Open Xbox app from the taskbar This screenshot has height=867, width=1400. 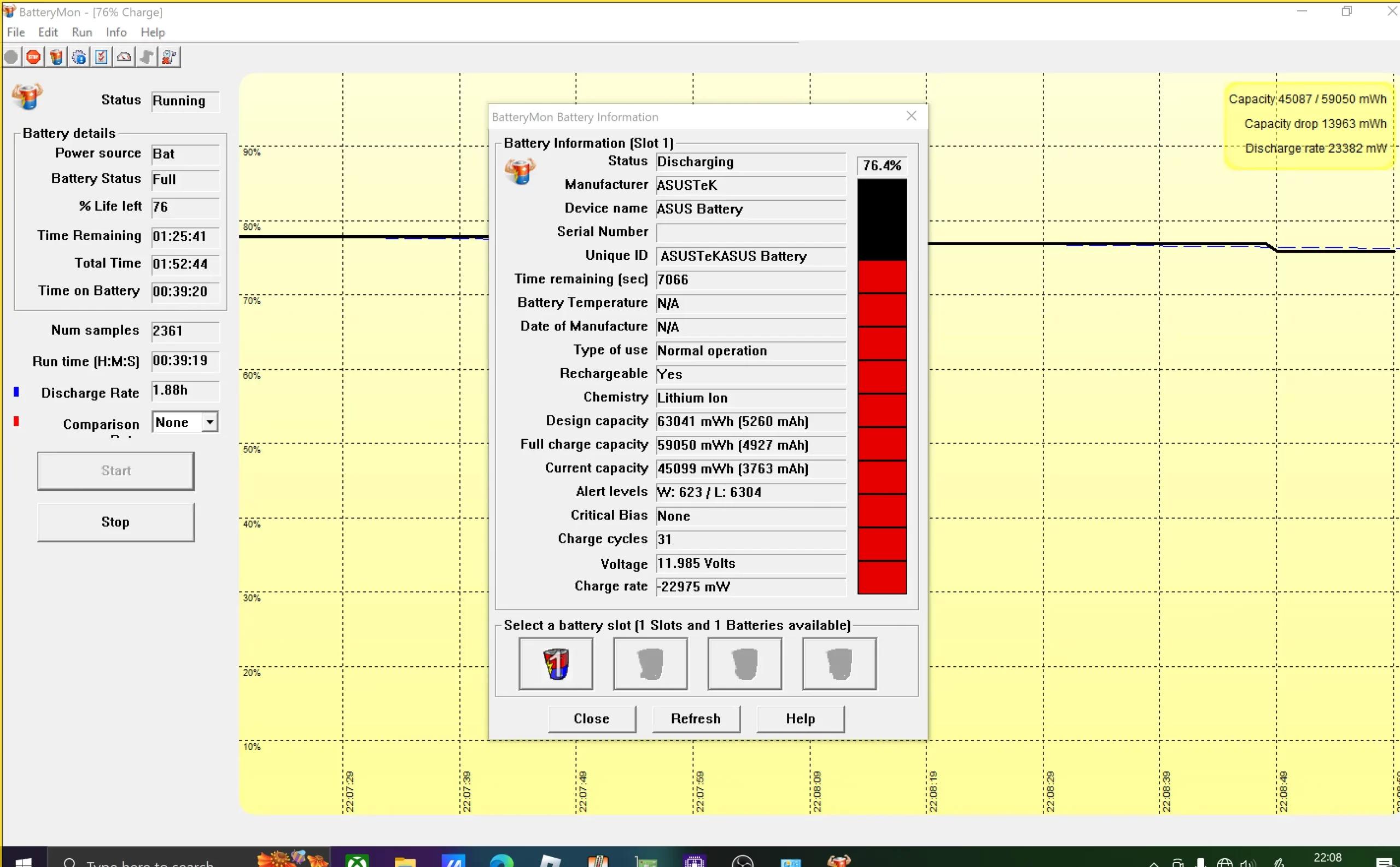(357, 860)
